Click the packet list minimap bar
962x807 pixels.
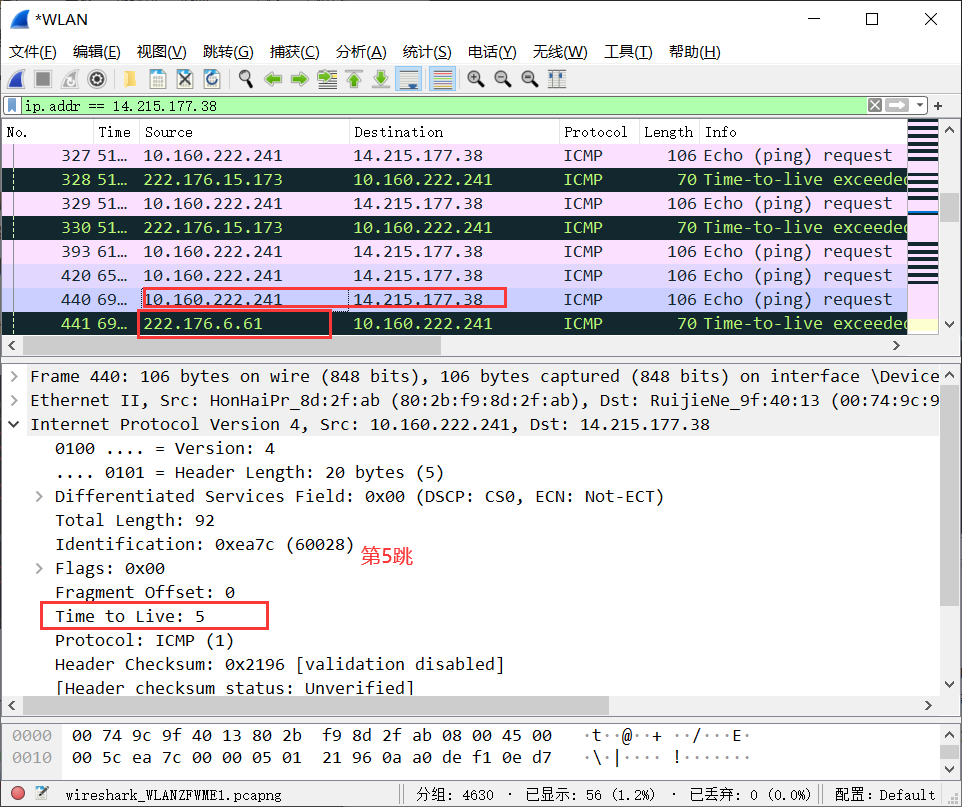923,227
